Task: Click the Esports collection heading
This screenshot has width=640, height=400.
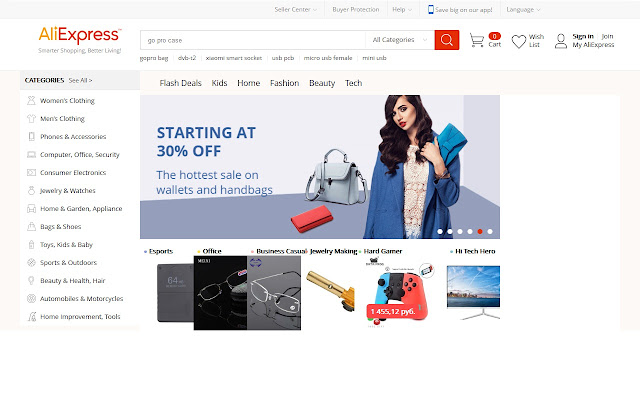Action: pyautogui.click(x=161, y=251)
